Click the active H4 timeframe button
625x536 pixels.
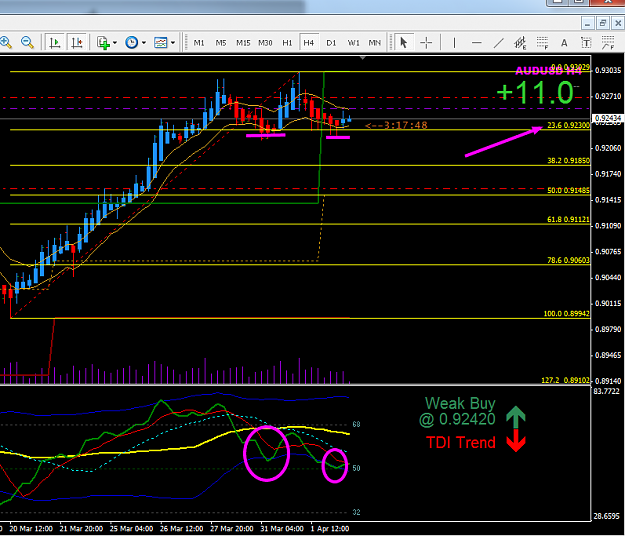pyautogui.click(x=309, y=43)
